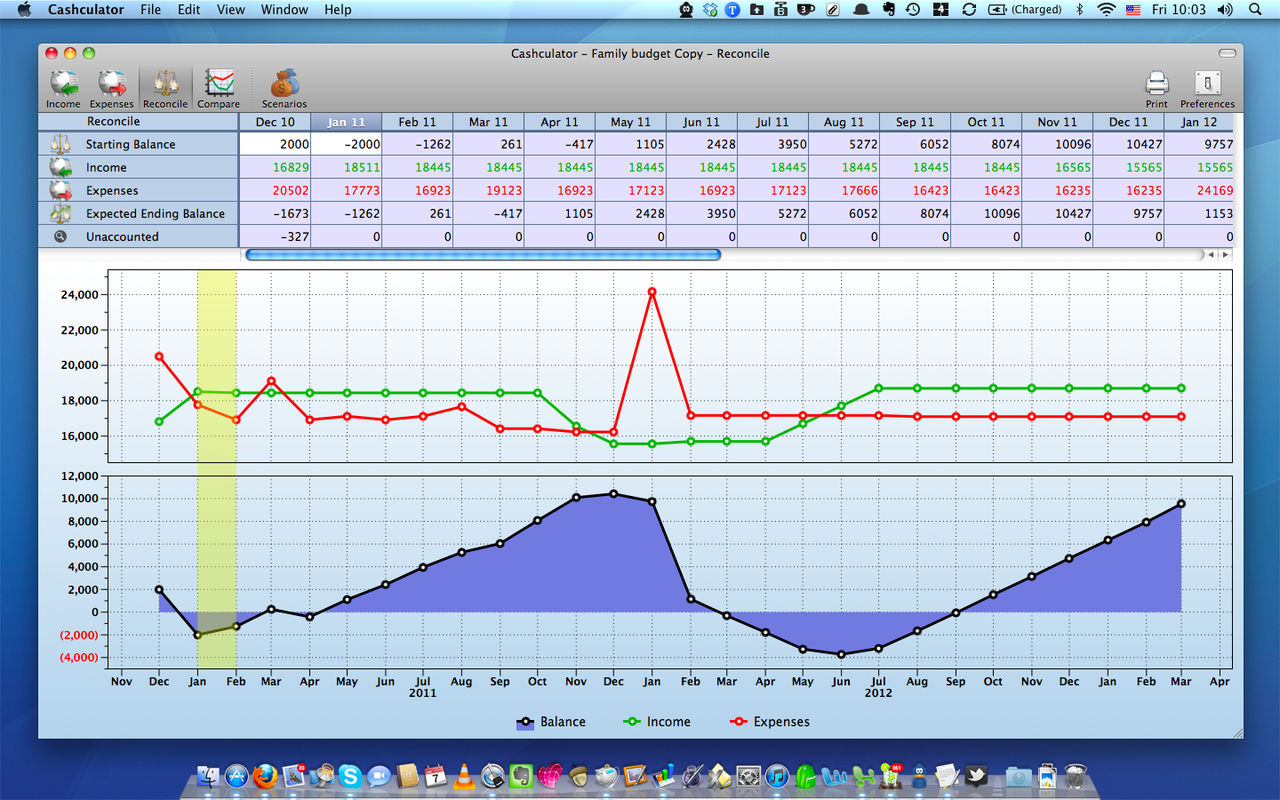
Task: Open Preferences from the toolbar
Action: coord(1207,89)
